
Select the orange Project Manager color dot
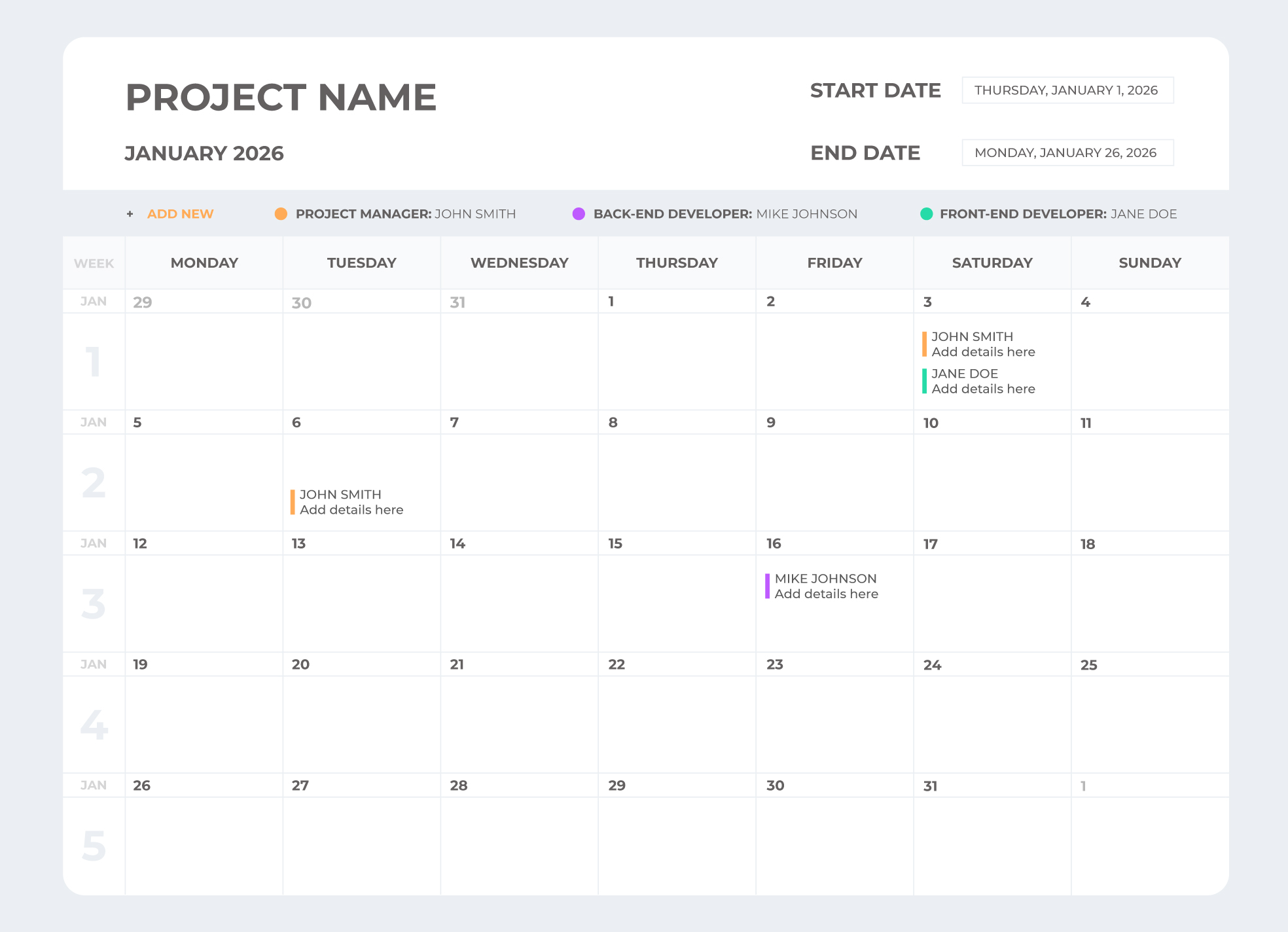click(x=281, y=214)
